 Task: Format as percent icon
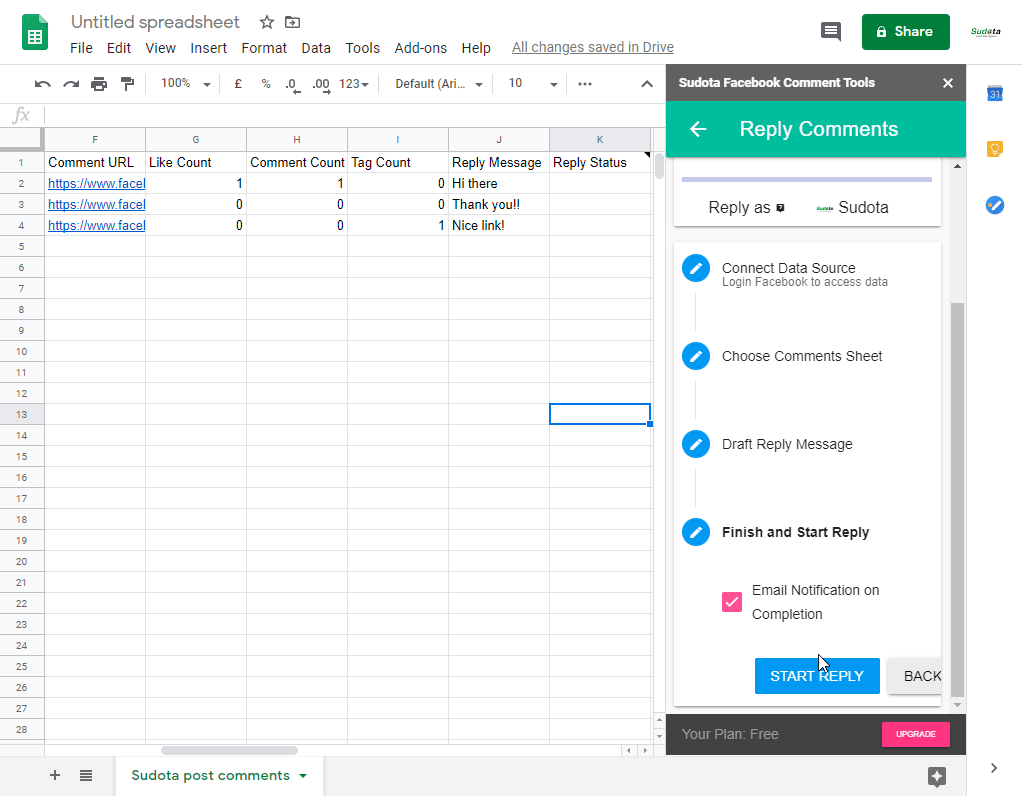coord(265,84)
